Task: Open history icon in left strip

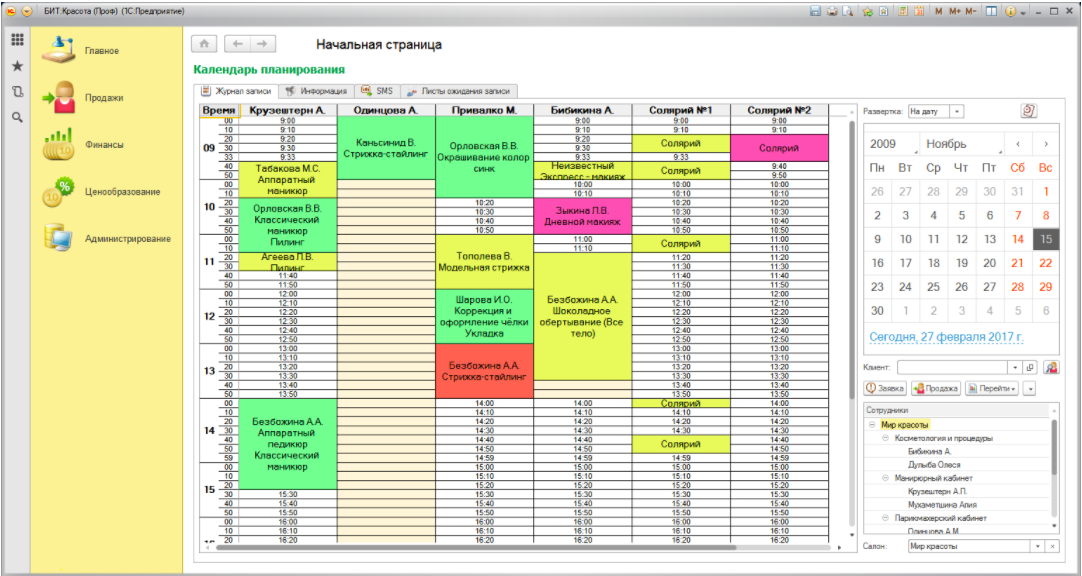Action: point(17,92)
